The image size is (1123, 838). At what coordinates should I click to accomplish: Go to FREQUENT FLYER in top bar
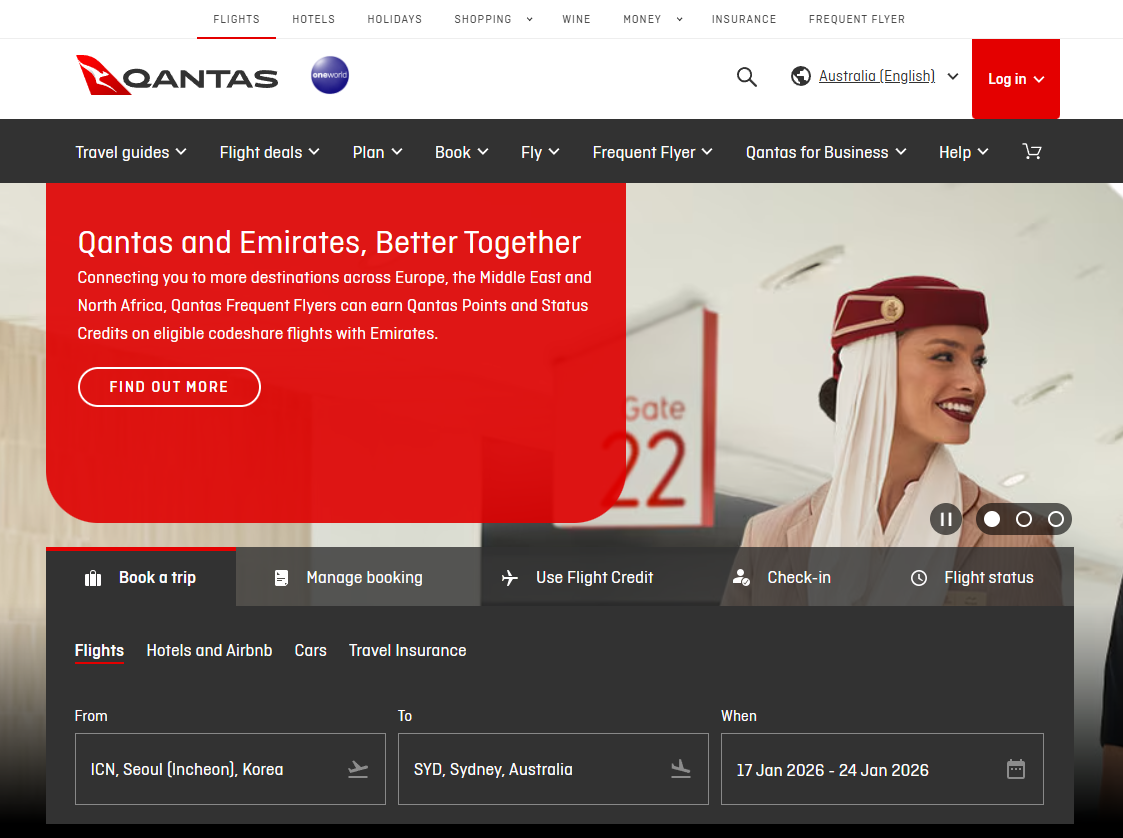[857, 19]
